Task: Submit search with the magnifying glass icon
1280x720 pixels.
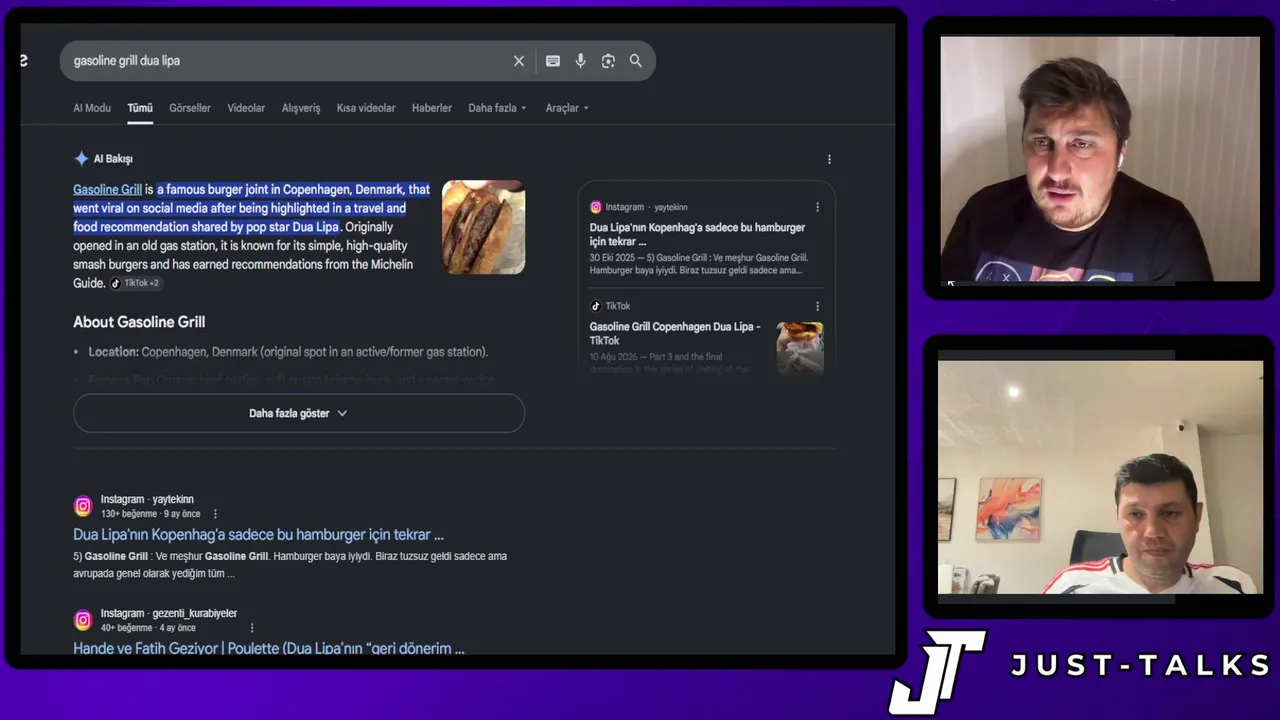Action: pos(636,61)
